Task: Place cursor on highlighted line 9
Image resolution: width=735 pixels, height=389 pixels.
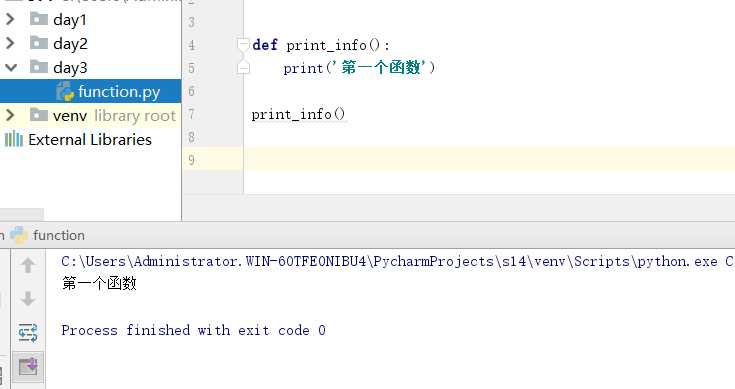Action: tap(489, 159)
